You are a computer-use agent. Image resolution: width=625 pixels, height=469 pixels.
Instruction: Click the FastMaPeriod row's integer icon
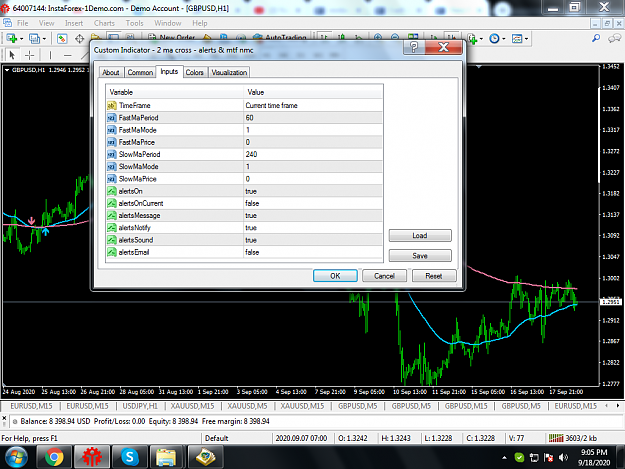point(112,118)
